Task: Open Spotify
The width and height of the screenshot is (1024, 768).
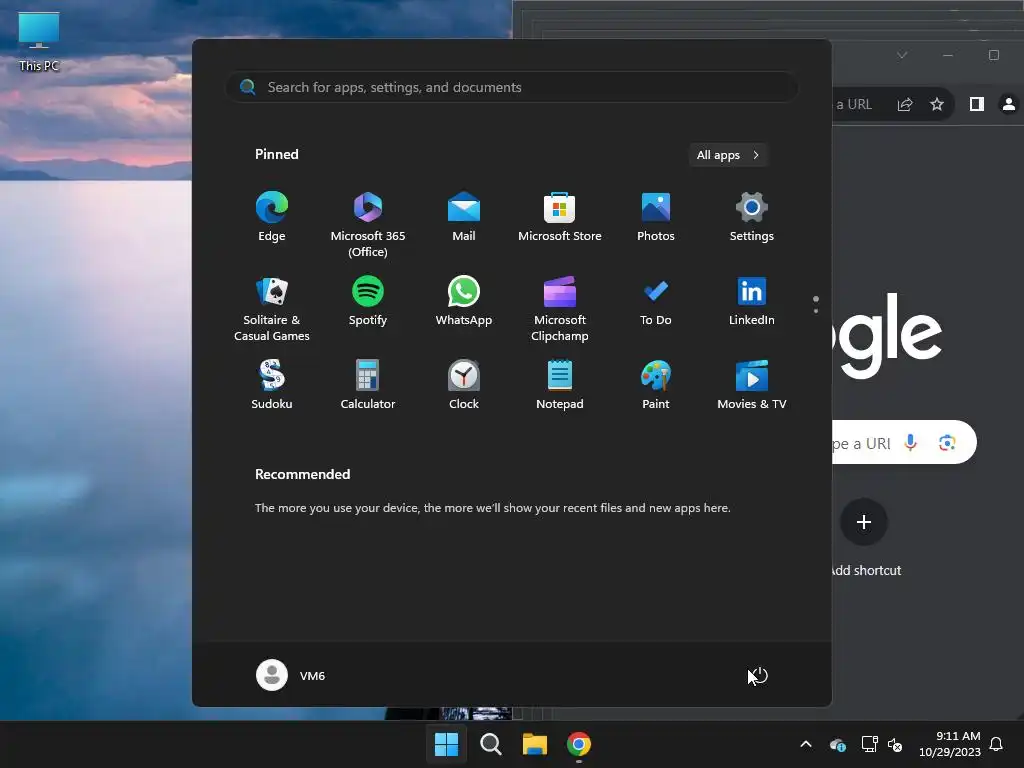Action: click(368, 301)
